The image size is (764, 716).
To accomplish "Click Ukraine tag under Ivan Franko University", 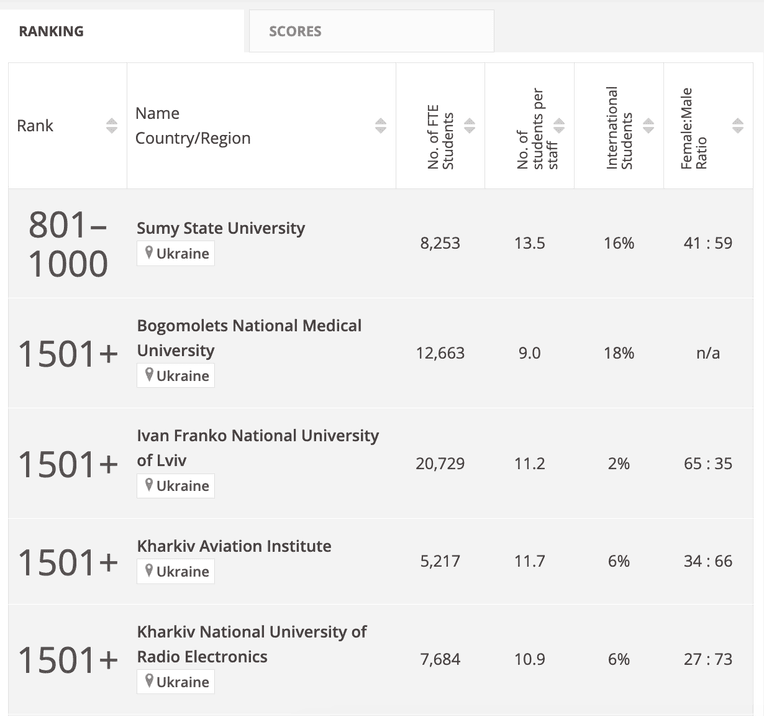I will pos(175,485).
